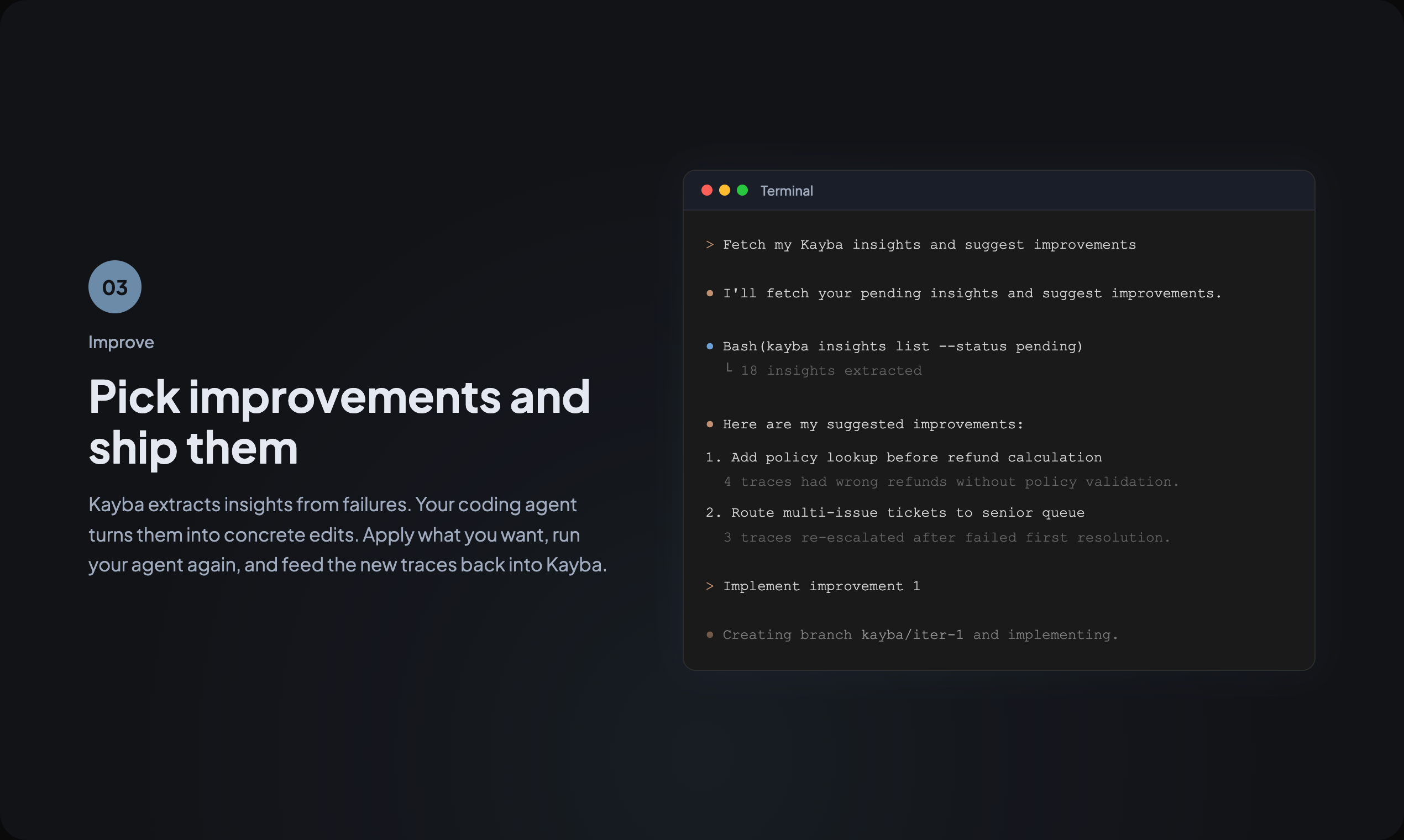Click the yellow minimize dot in Terminal
The height and width of the screenshot is (840, 1404).
tap(724, 190)
